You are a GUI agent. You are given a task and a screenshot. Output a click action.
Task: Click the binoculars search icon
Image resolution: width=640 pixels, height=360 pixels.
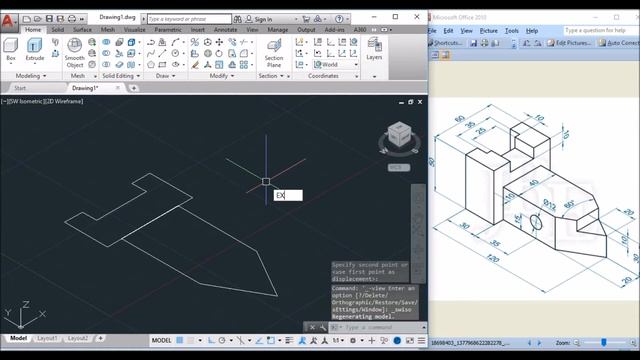pos(237,19)
